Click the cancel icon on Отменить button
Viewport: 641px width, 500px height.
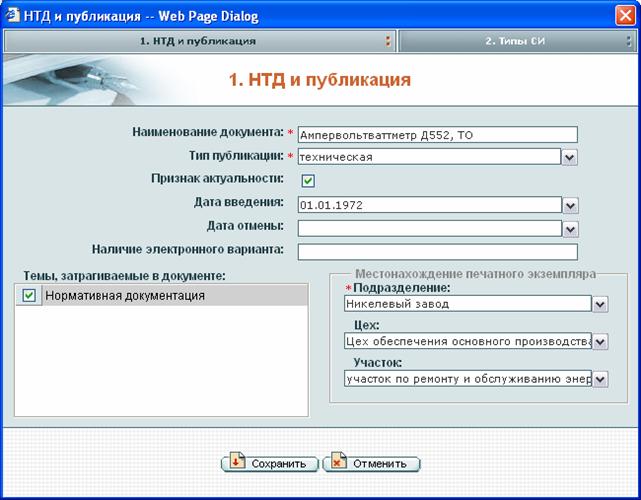[338, 461]
